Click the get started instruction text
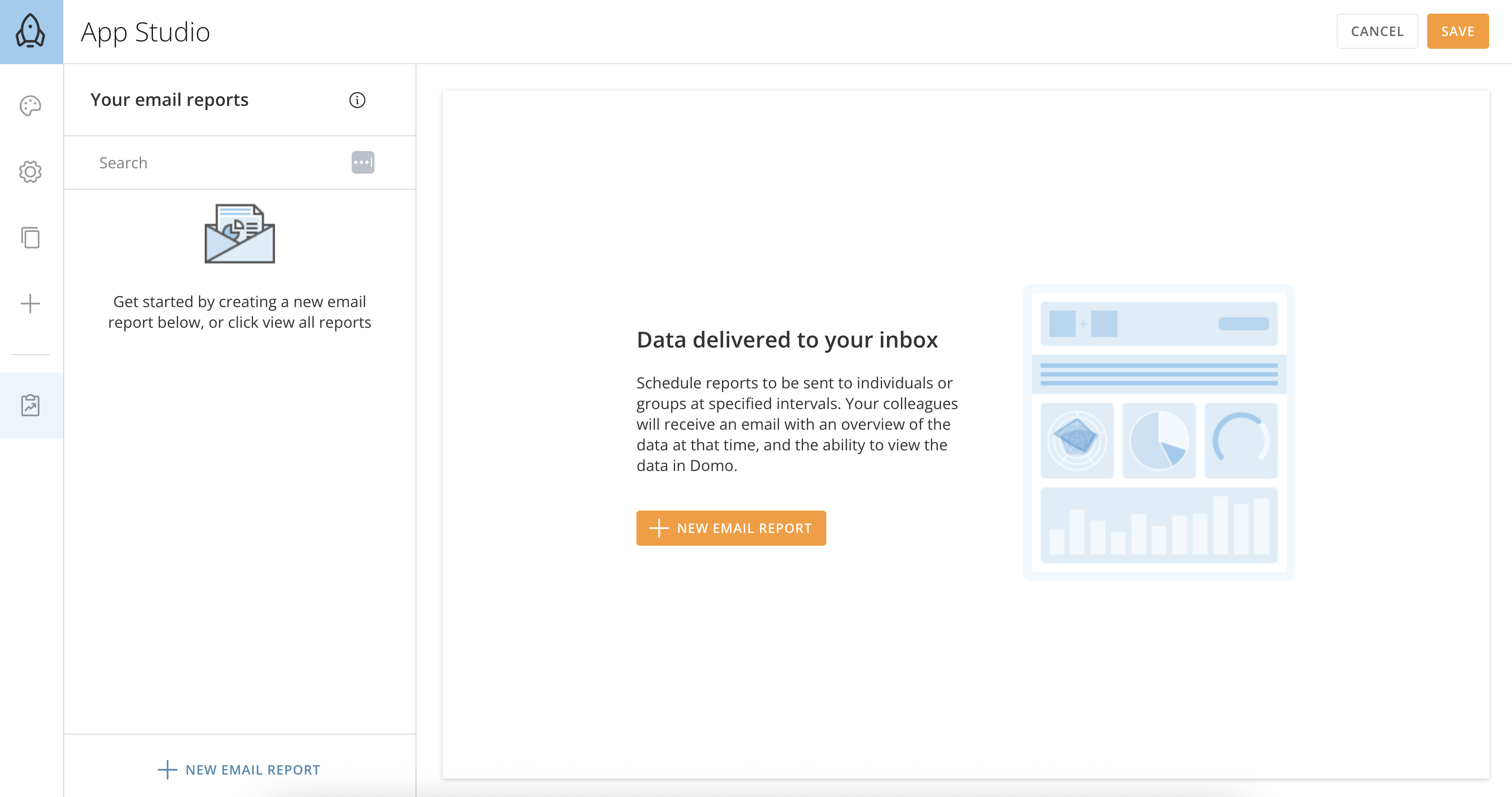This screenshot has width=1512, height=797. (239, 312)
